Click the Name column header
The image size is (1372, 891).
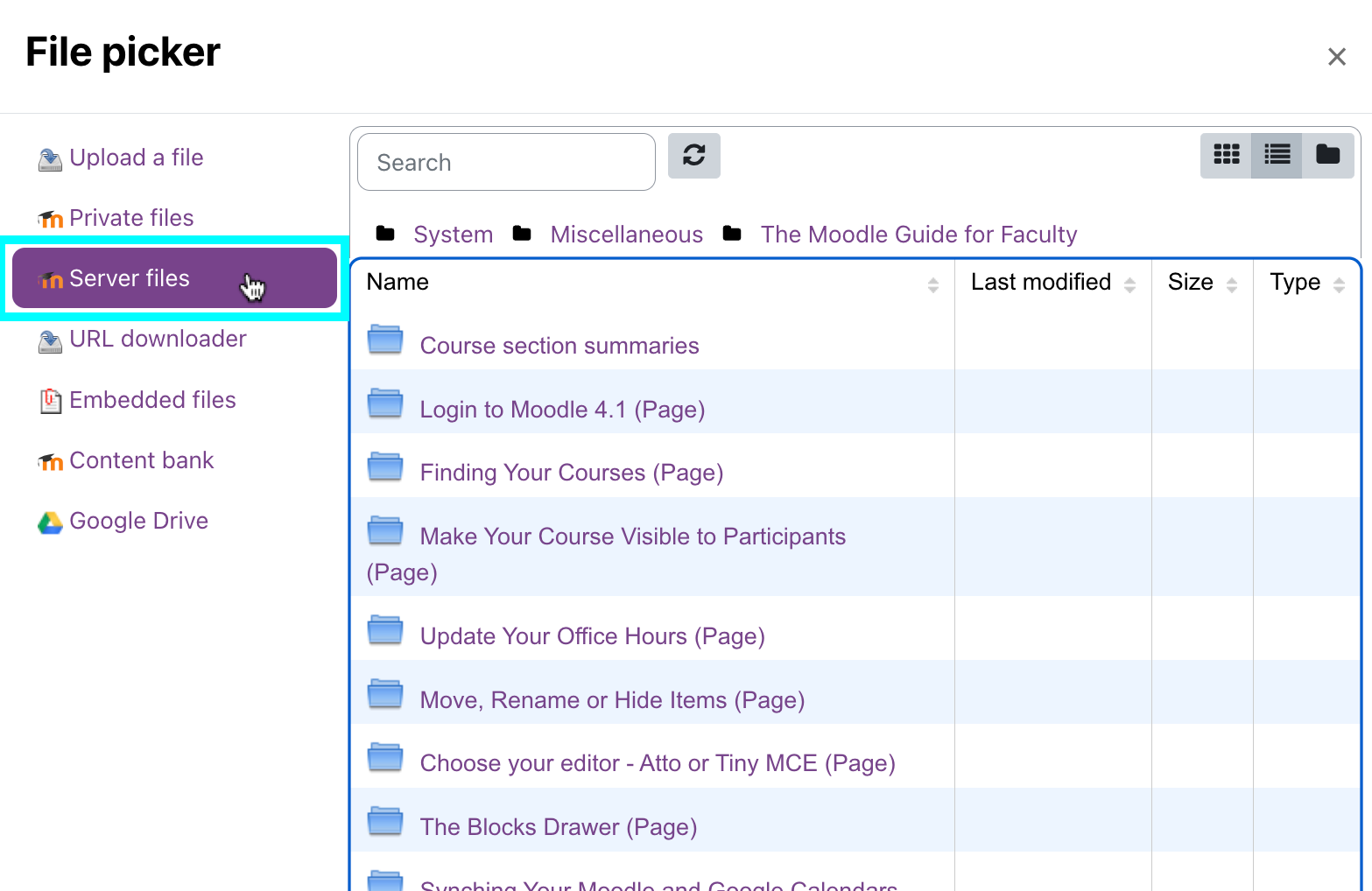coord(398,282)
